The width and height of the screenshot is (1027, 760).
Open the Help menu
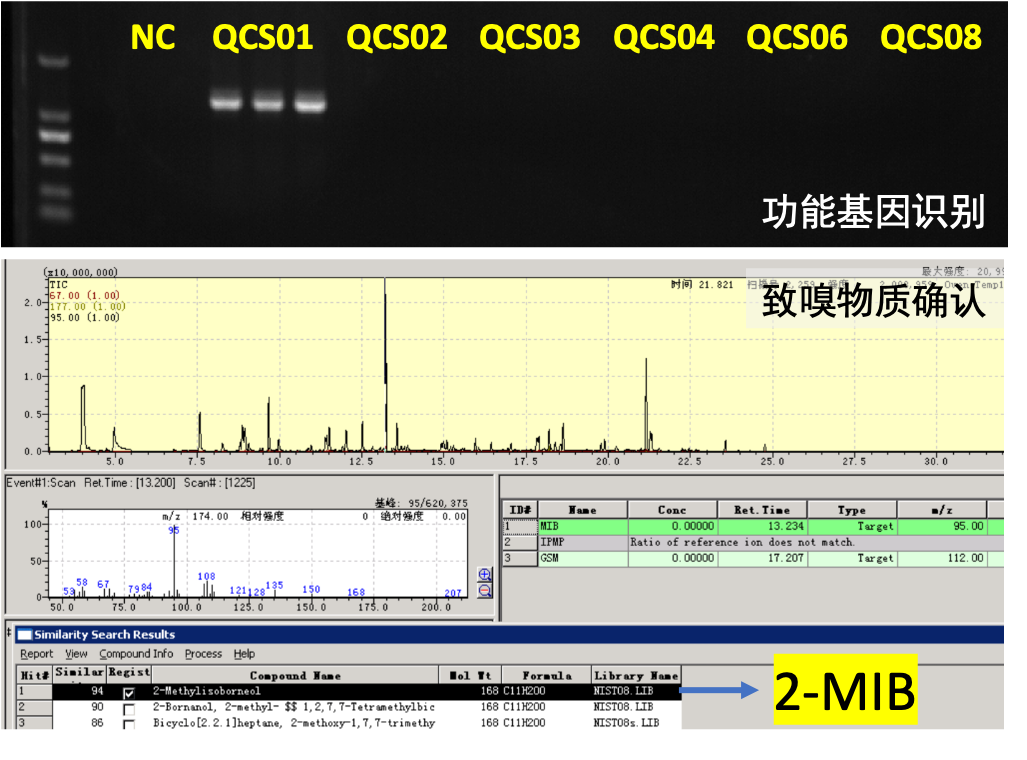click(x=244, y=654)
